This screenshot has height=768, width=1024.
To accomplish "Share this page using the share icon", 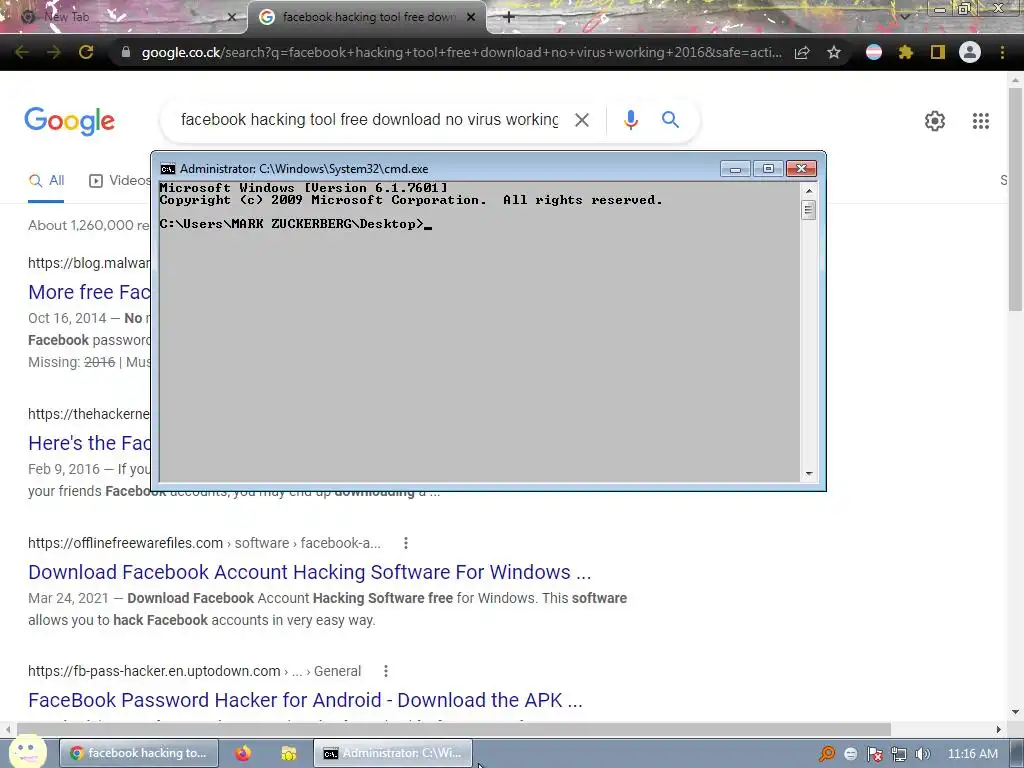I will (x=802, y=52).
